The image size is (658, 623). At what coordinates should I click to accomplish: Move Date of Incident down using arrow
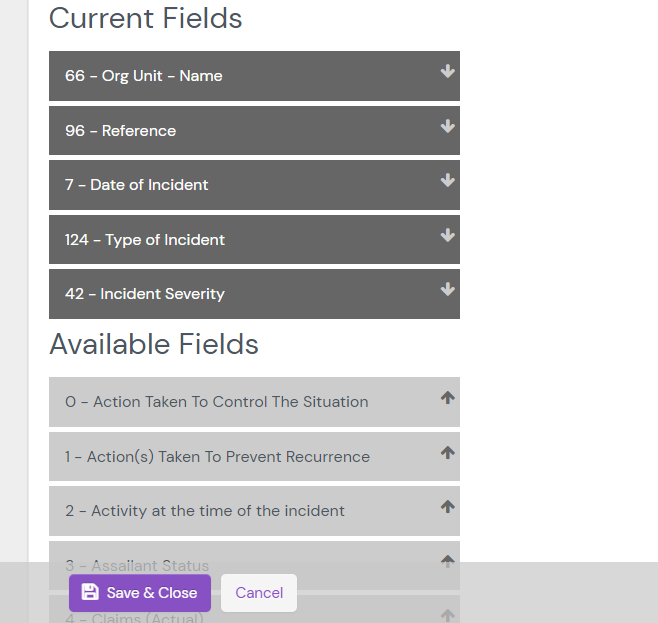(447, 181)
